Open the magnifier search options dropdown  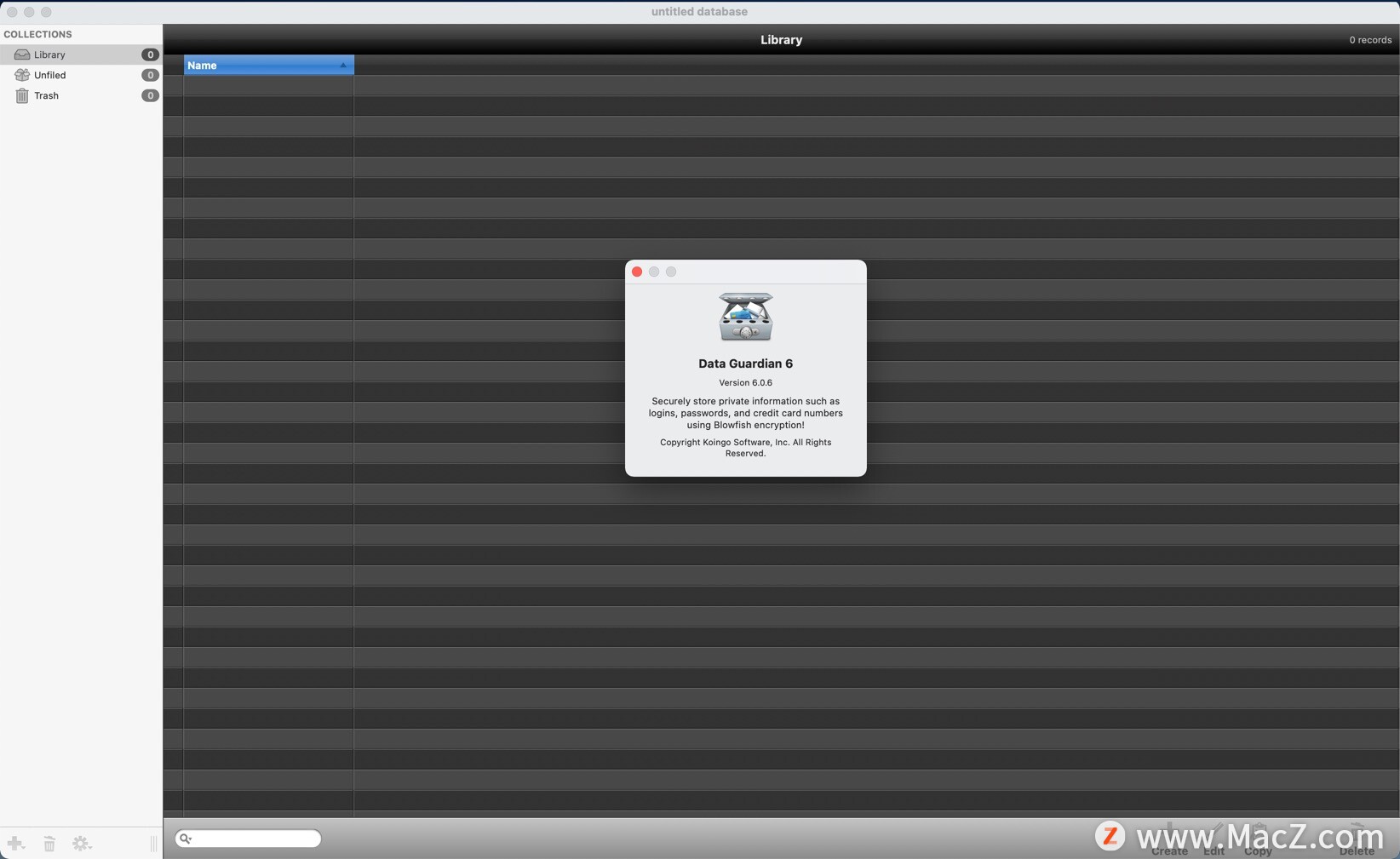[x=186, y=839]
